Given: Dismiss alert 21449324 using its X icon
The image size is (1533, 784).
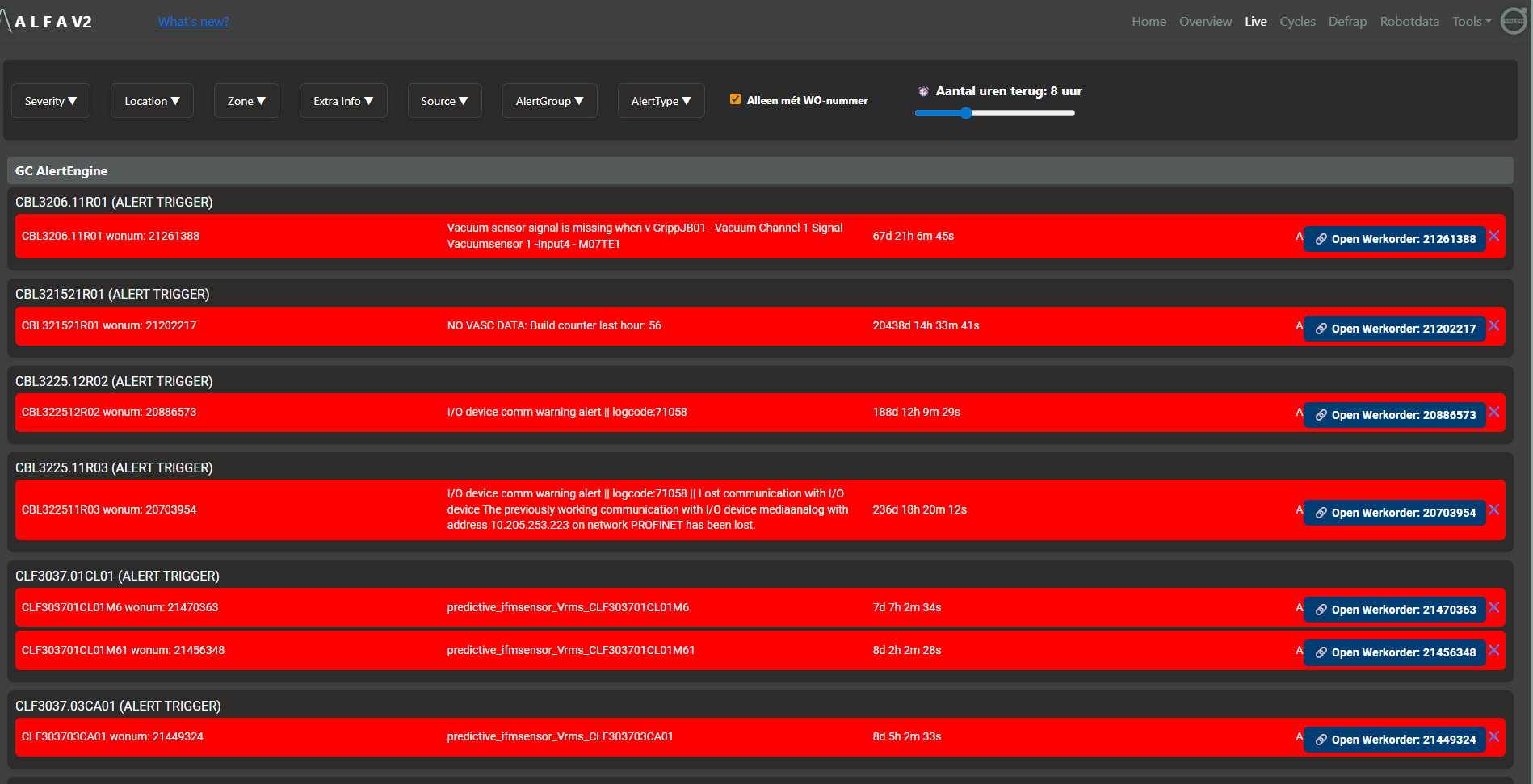Looking at the screenshot, I should 1495,736.
